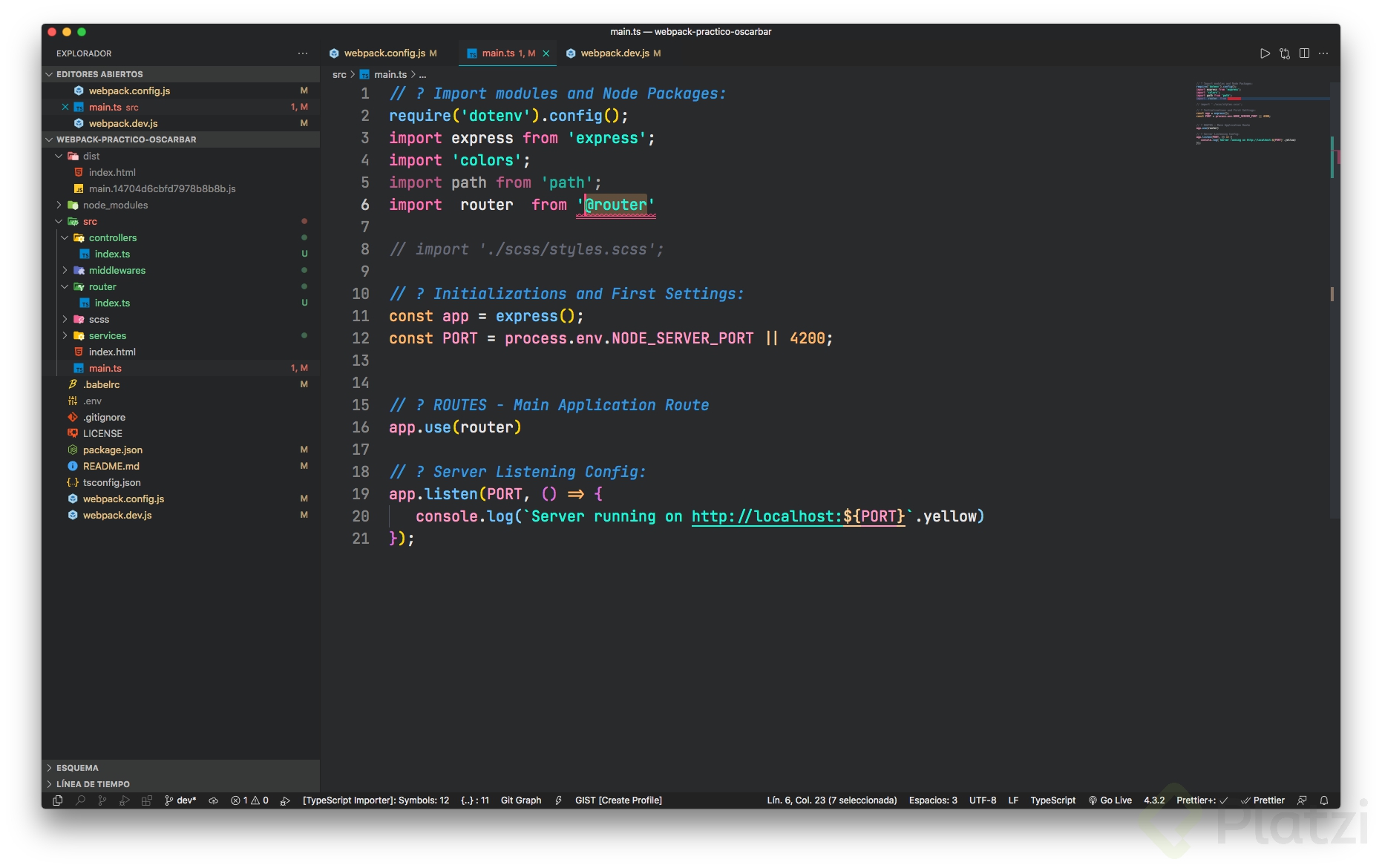Close main.ts in open editors list
This screenshot has width=1382, height=868.
coord(65,107)
